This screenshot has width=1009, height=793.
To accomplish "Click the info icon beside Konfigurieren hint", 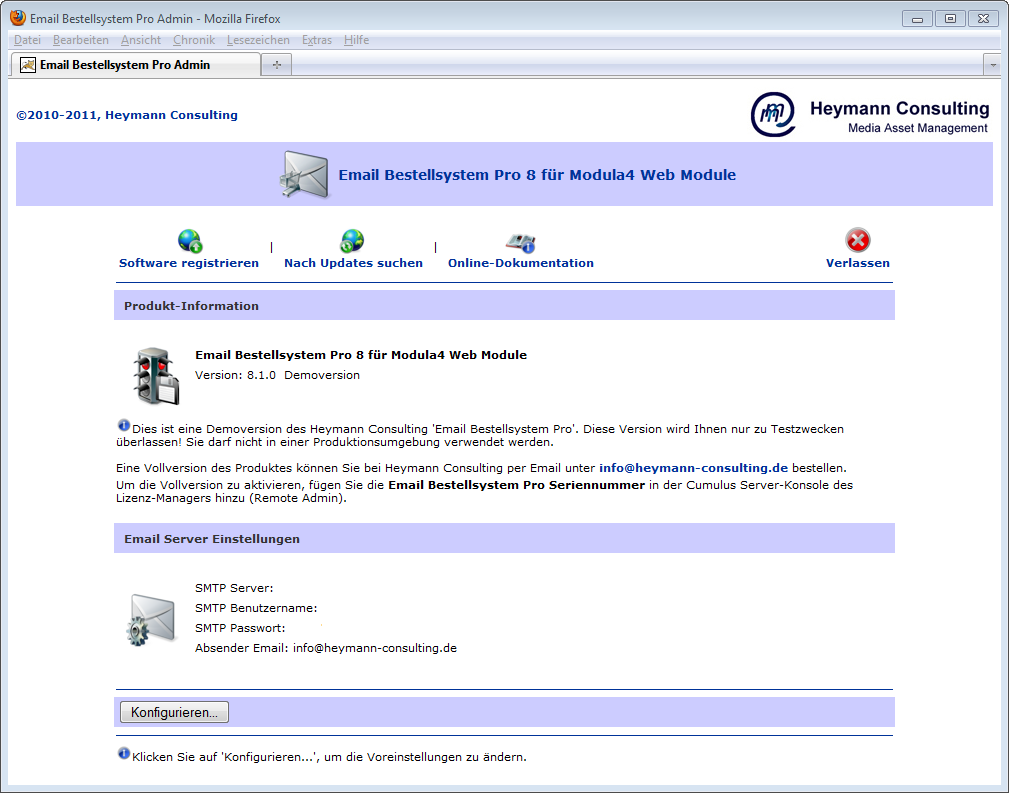I will 124,753.
